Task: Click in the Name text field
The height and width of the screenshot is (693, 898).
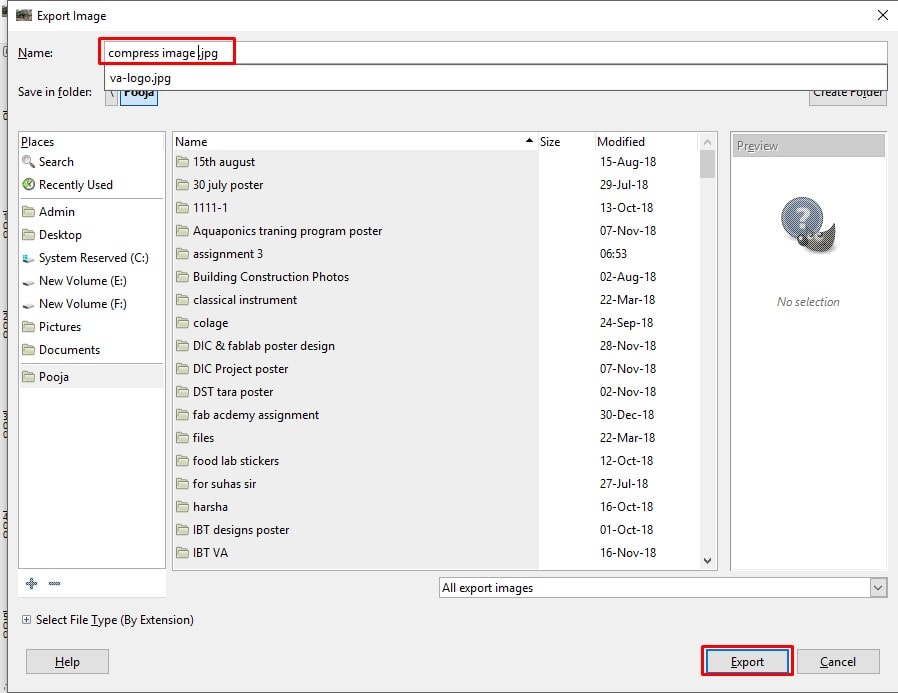Action: click(495, 53)
